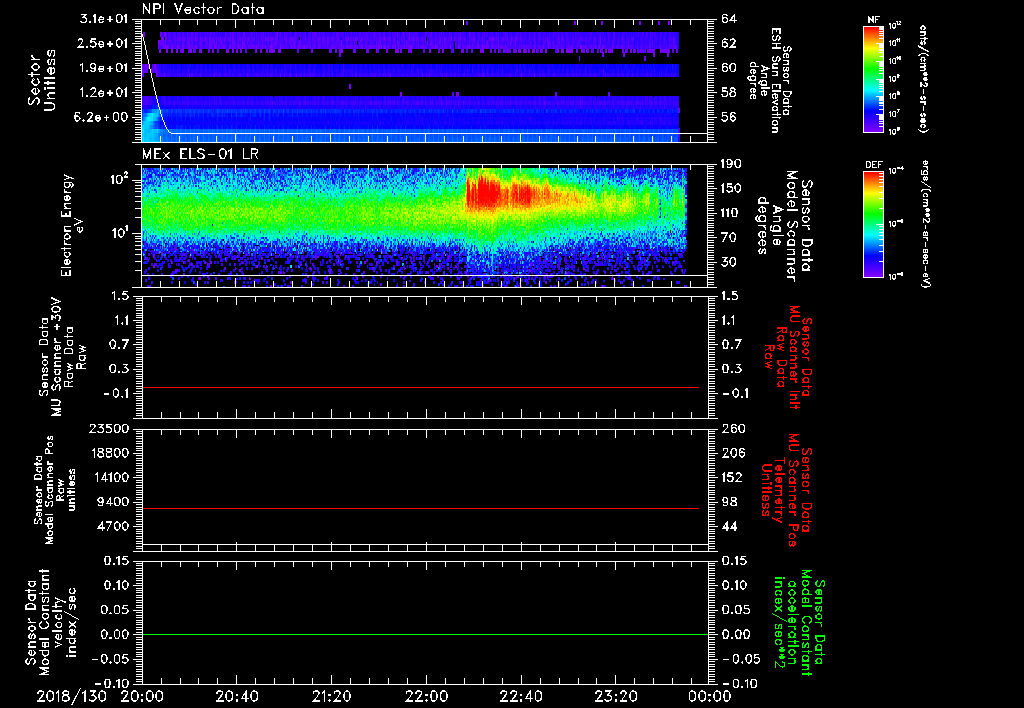Viewport: 1024px width, 708px height.
Task: Click the 58 degree sun elevation tick
Action: tap(729, 93)
